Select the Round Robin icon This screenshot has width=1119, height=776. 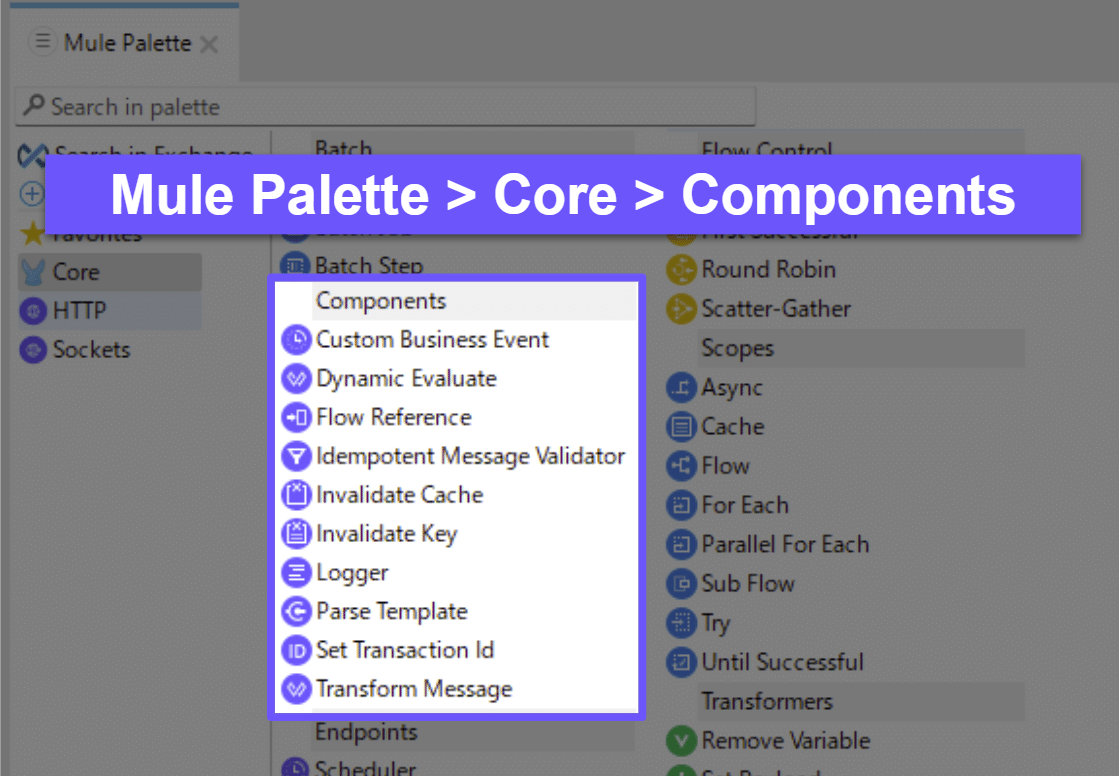tap(681, 269)
